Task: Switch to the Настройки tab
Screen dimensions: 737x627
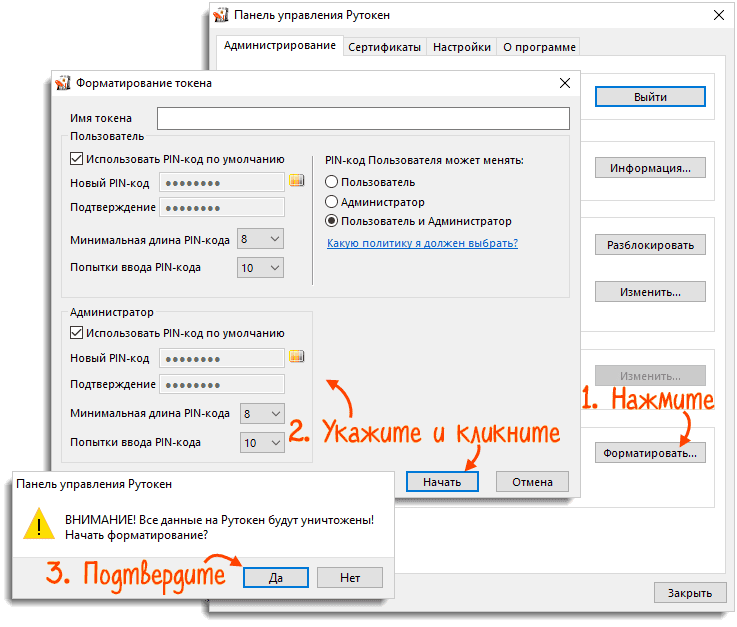Action: (463, 47)
